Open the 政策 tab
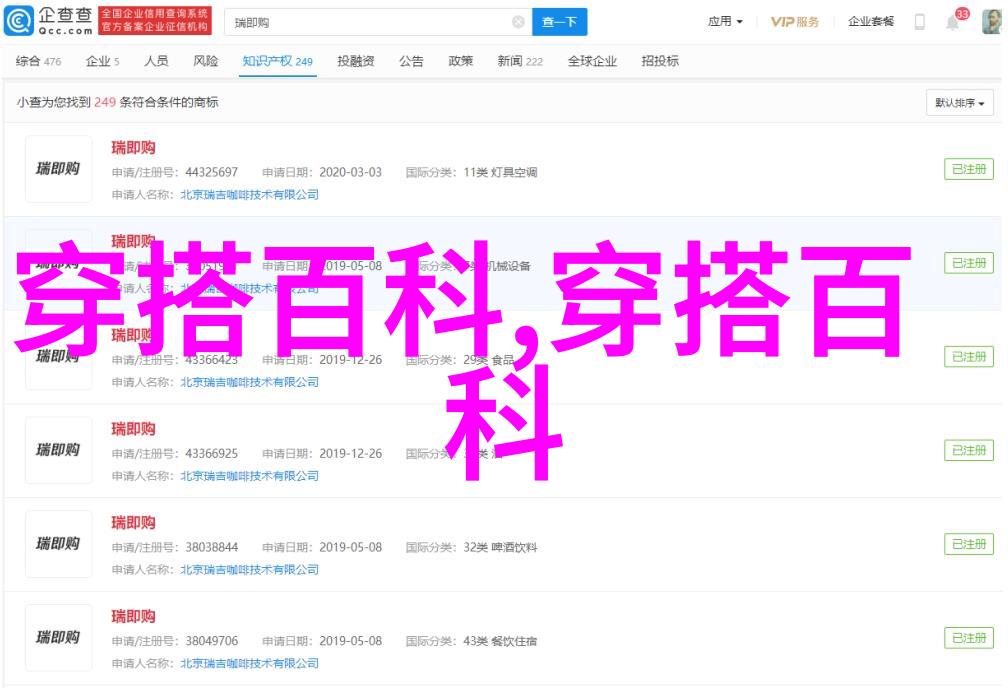The width and height of the screenshot is (1008, 692). pyautogui.click(x=460, y=61)
